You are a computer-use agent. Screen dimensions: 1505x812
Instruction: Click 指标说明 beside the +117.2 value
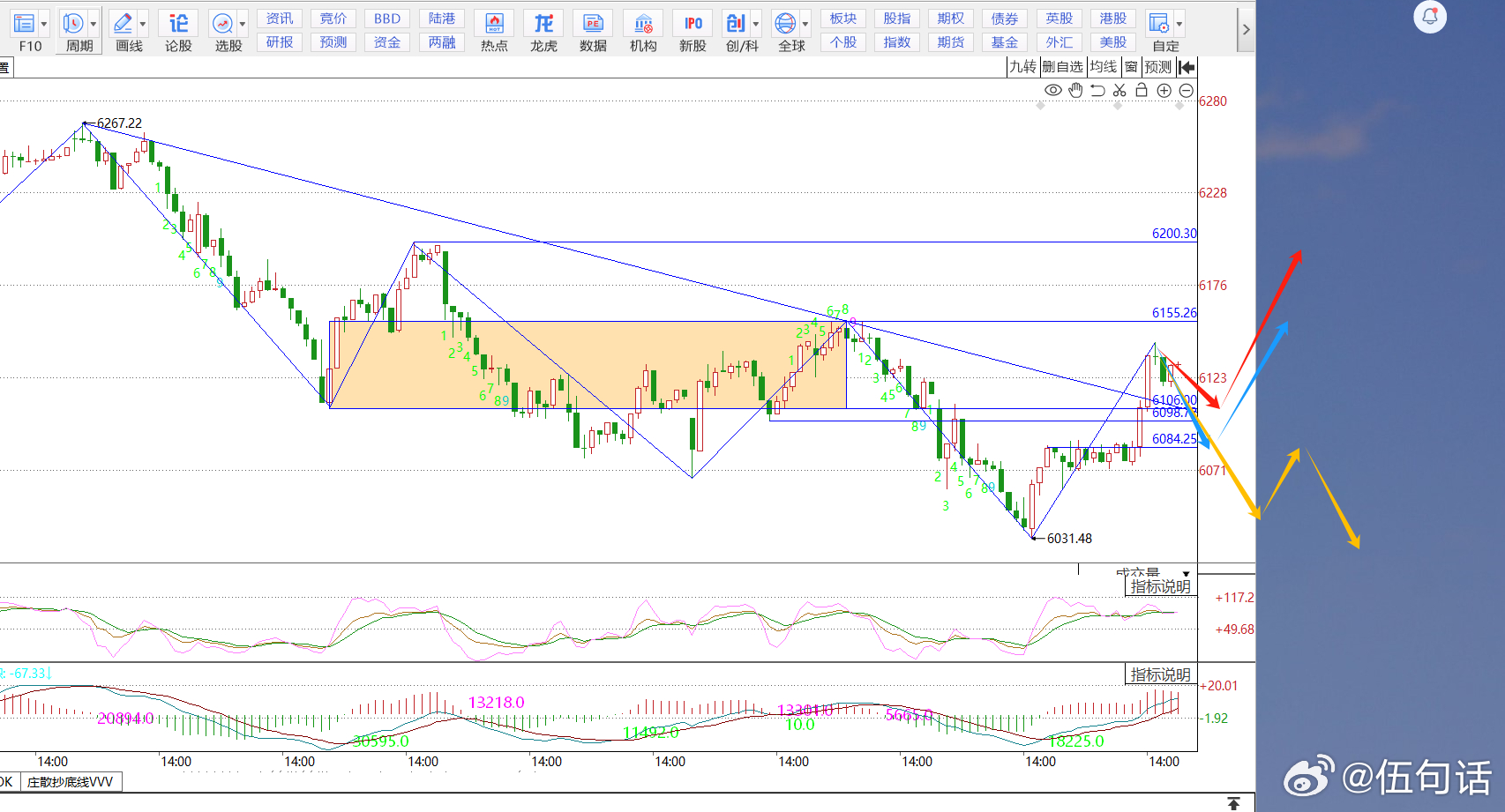(1161, 586)
